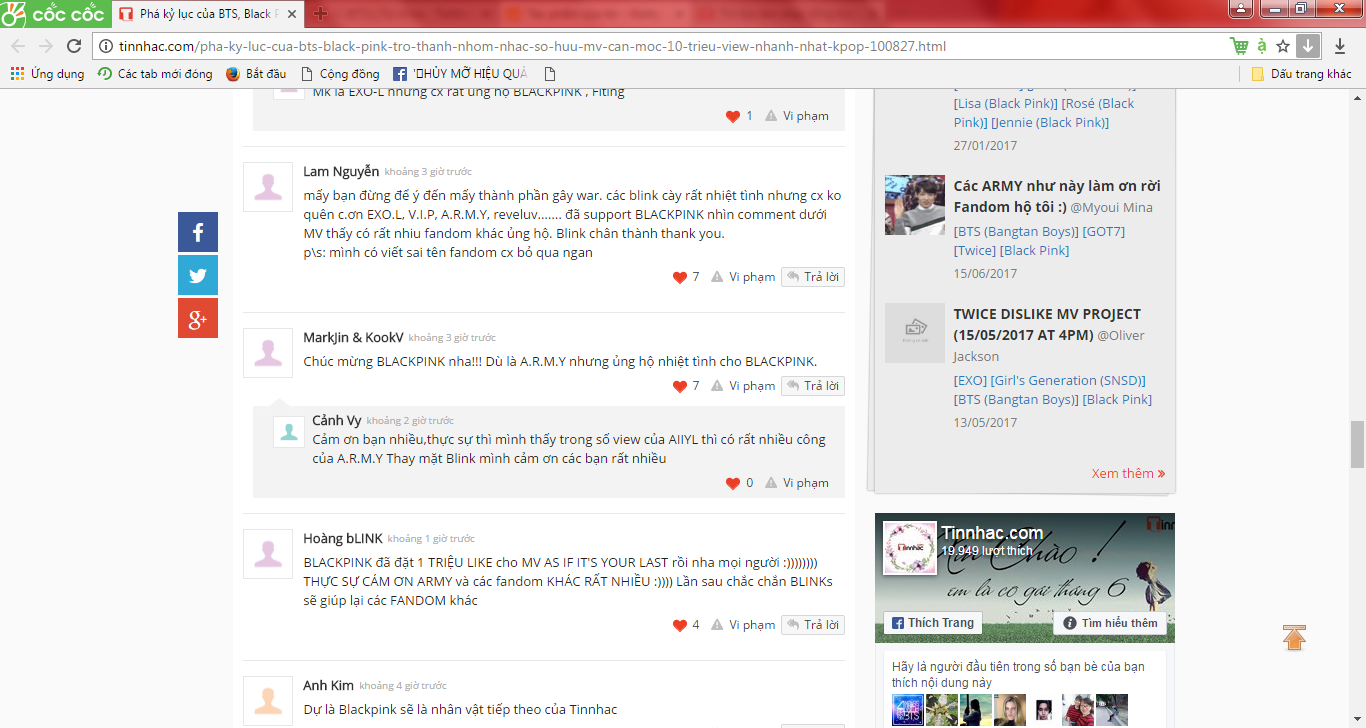Viewport: 1366px width, 728px height.
Task: Reload the current tinnhac.com page
Action: point(74,46)
